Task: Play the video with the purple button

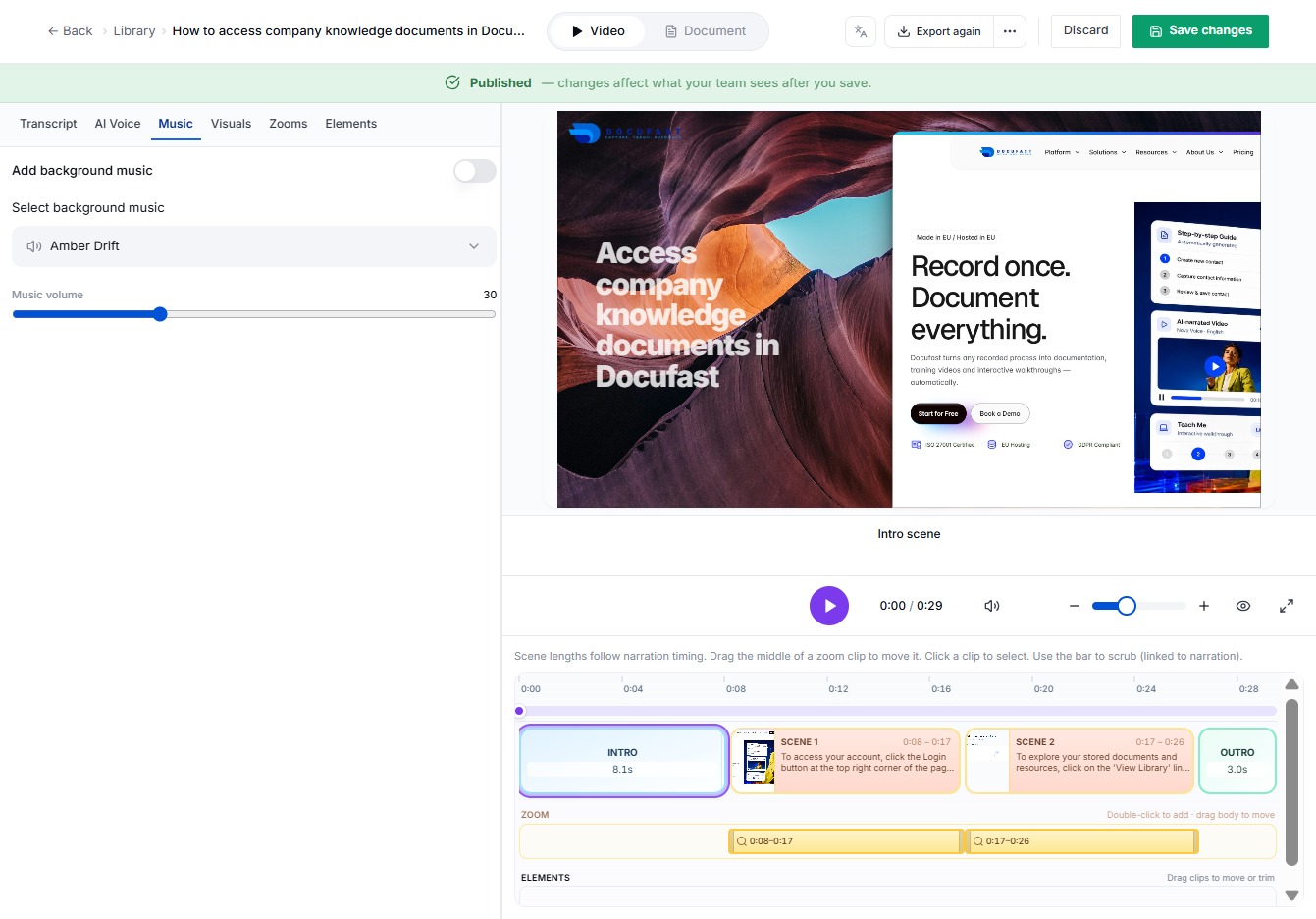Action: (829, 606)
